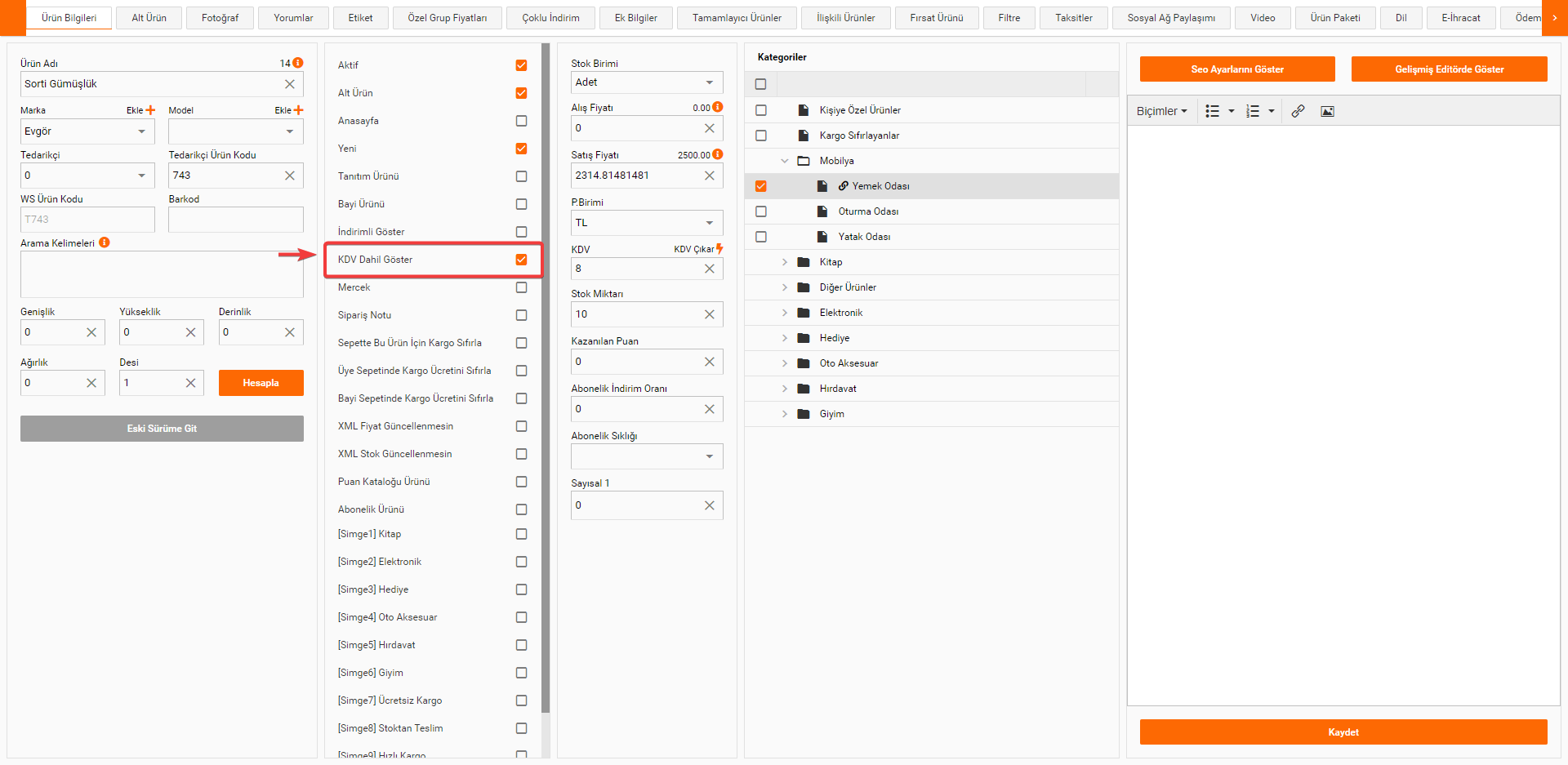Screen dimensions: 1568x765
Task: Clear the Abonelik İndirim Oranı field
Action: pyautogui.click(x=710, y=409)
